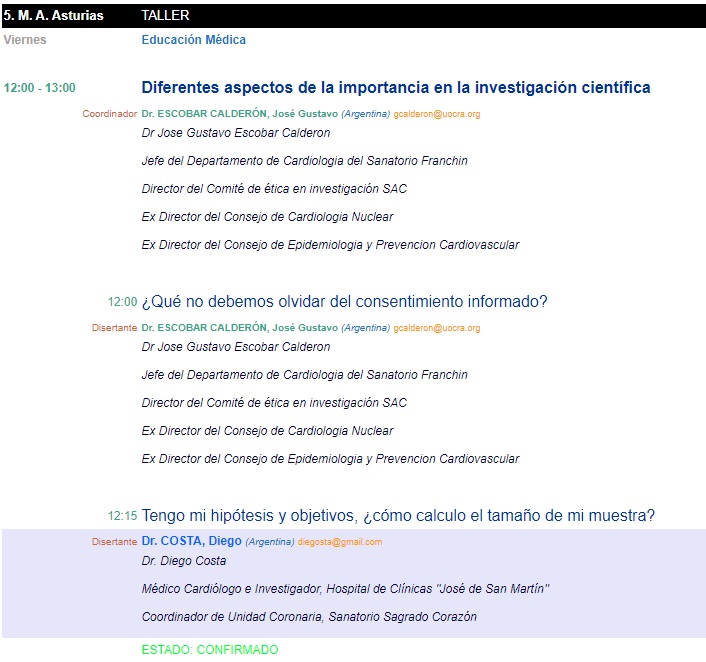Open the "Educación Médica" category link
706x662 pixels.
pyautogui.click(x=194, y=40)
